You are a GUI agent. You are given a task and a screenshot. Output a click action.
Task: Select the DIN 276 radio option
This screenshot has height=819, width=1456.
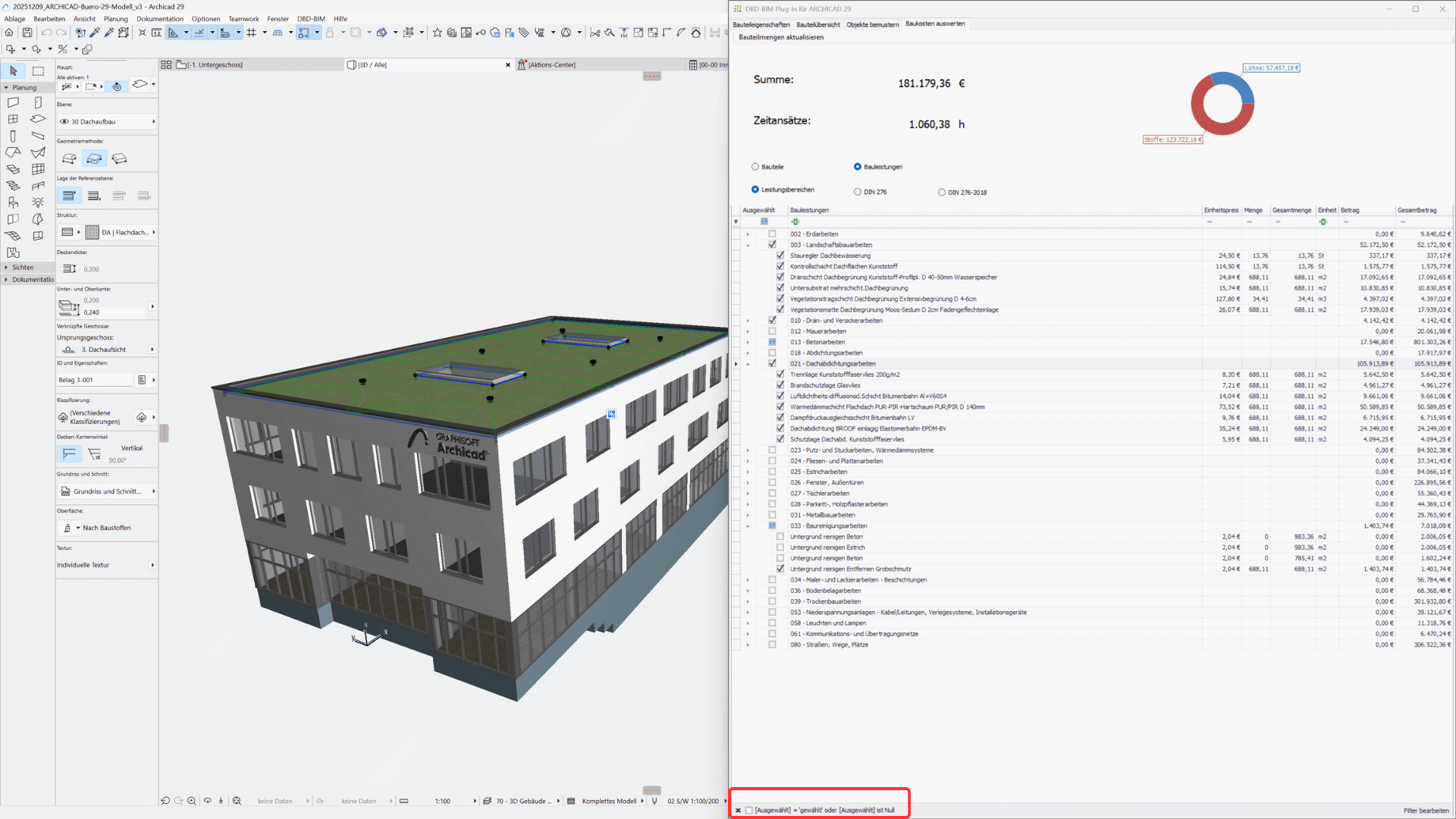[x=858, y=192]
